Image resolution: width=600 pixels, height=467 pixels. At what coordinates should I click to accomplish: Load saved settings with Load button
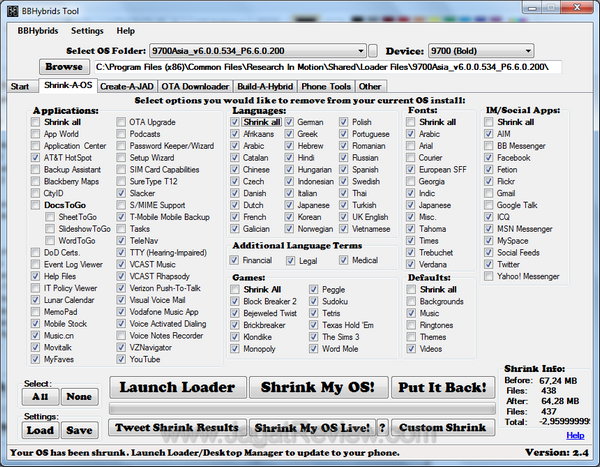point(41,430)
